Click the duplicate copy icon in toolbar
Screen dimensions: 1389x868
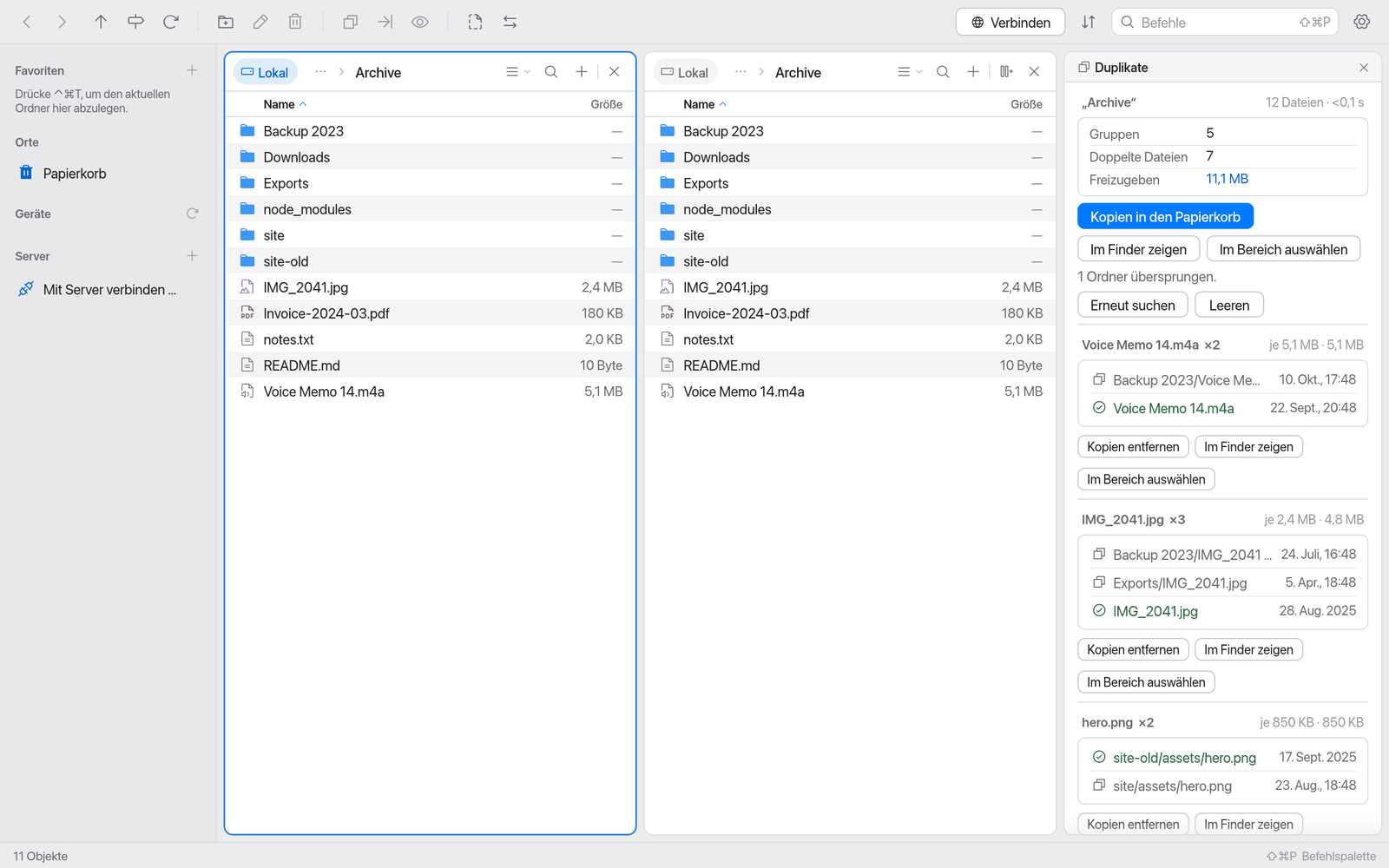351,22
